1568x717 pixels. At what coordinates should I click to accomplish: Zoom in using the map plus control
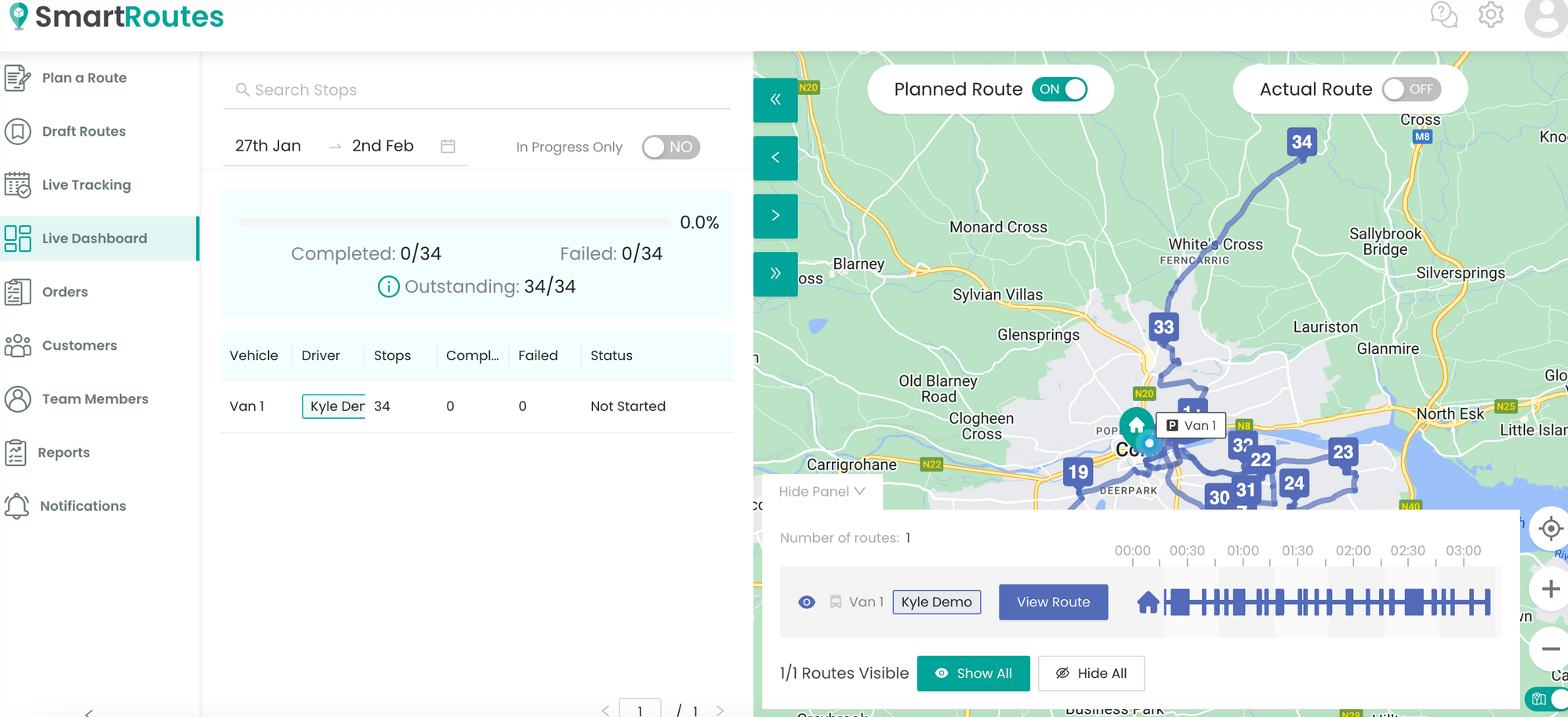(1549, 589)
